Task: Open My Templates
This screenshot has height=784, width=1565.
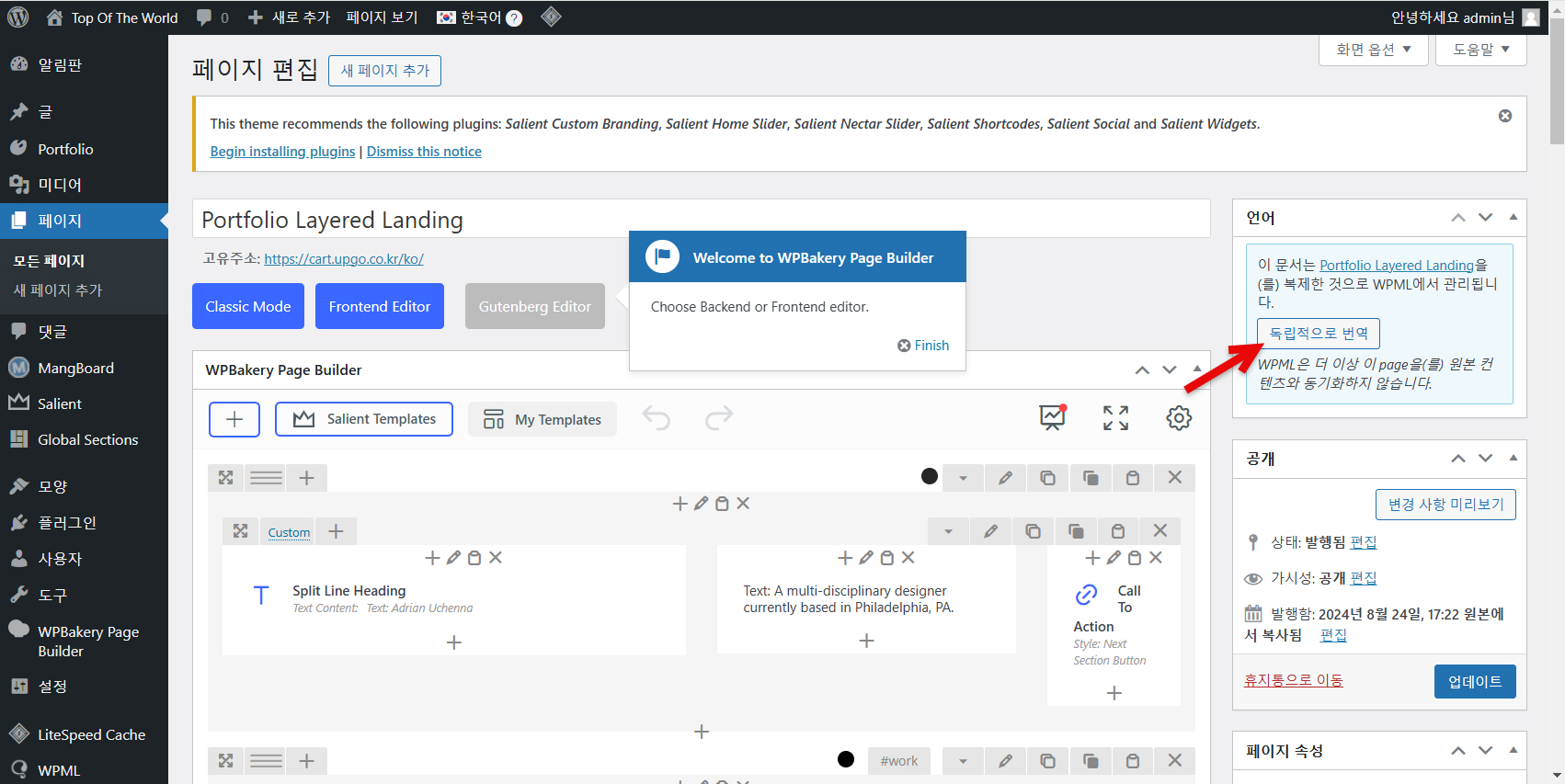Action: pos(543,419)
